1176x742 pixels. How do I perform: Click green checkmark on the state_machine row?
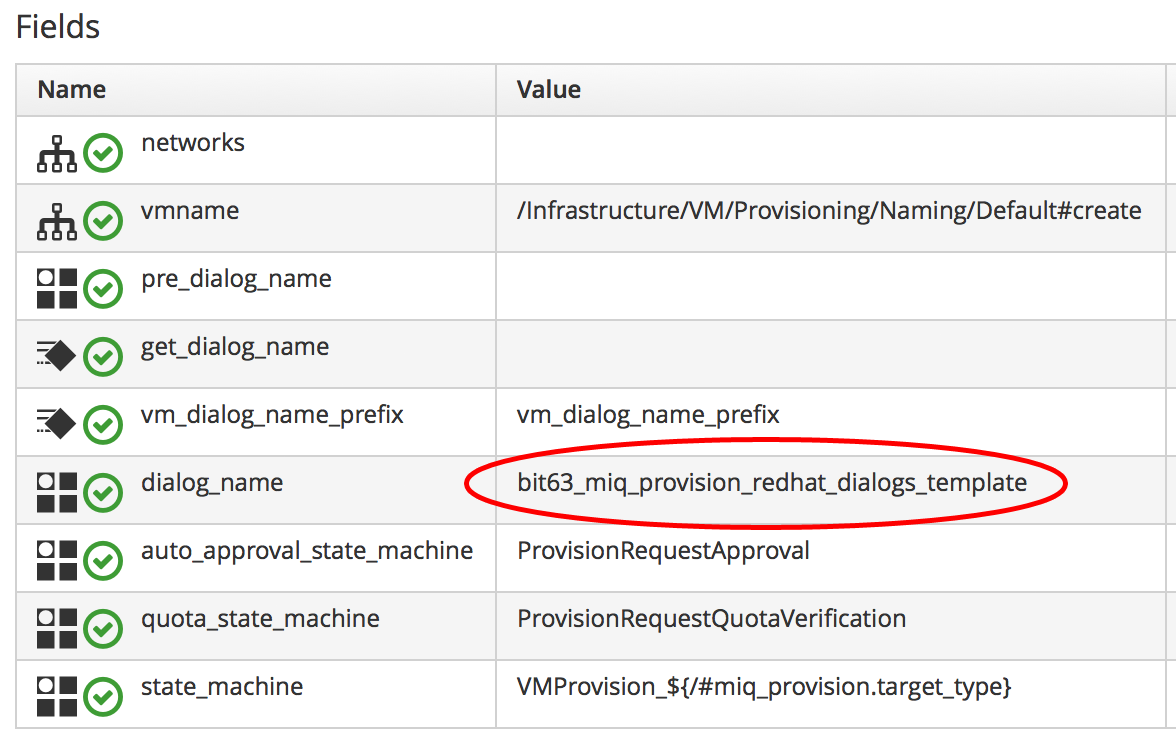(103, 697)
